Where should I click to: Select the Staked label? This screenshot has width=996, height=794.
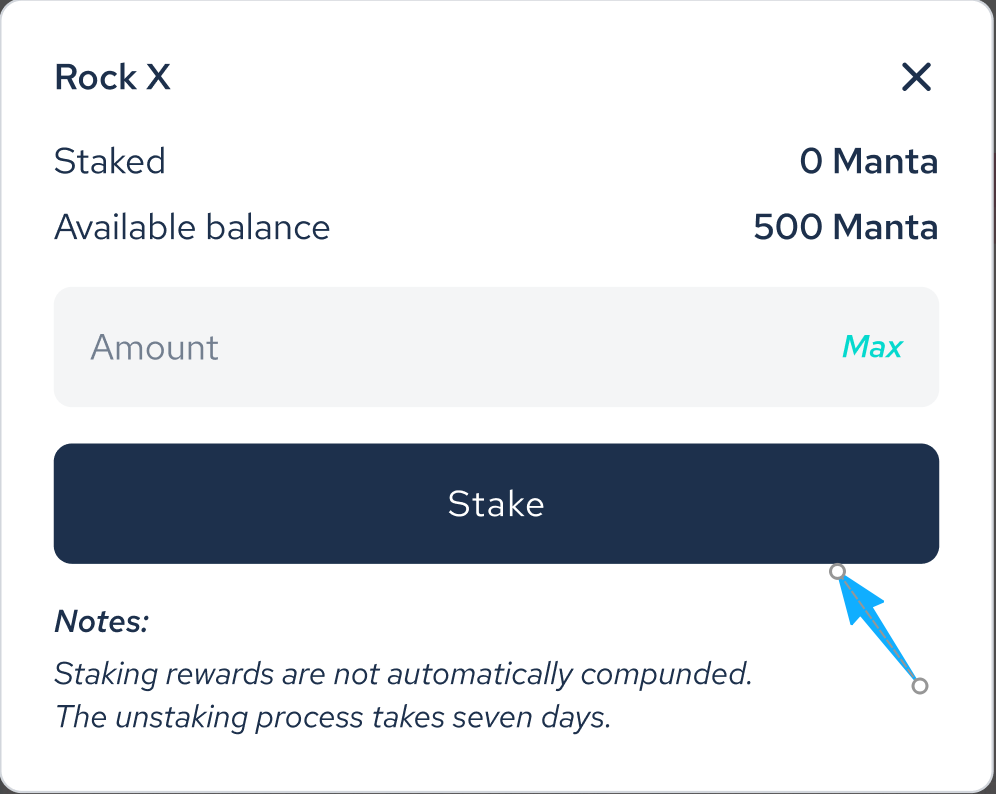[x=109, y=161]
